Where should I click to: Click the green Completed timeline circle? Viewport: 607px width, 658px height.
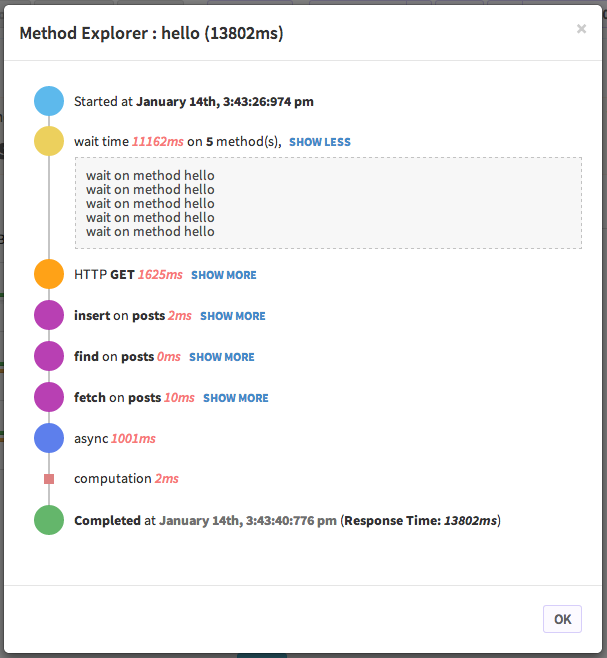pyautogui.click(x=49, y=520)
